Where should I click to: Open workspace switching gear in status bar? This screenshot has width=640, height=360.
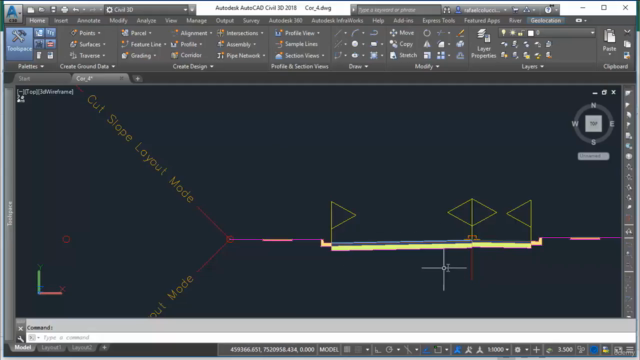pyautogui.click(x=518, y=350)
